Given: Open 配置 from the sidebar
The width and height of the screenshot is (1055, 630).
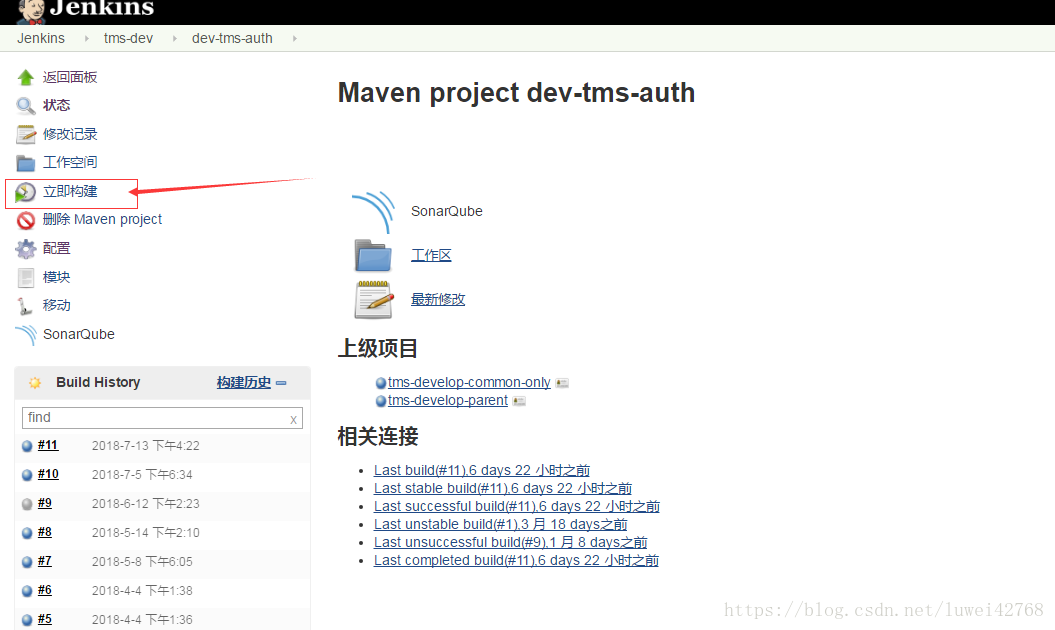Looking at the screenshot, I should (57, 249).
